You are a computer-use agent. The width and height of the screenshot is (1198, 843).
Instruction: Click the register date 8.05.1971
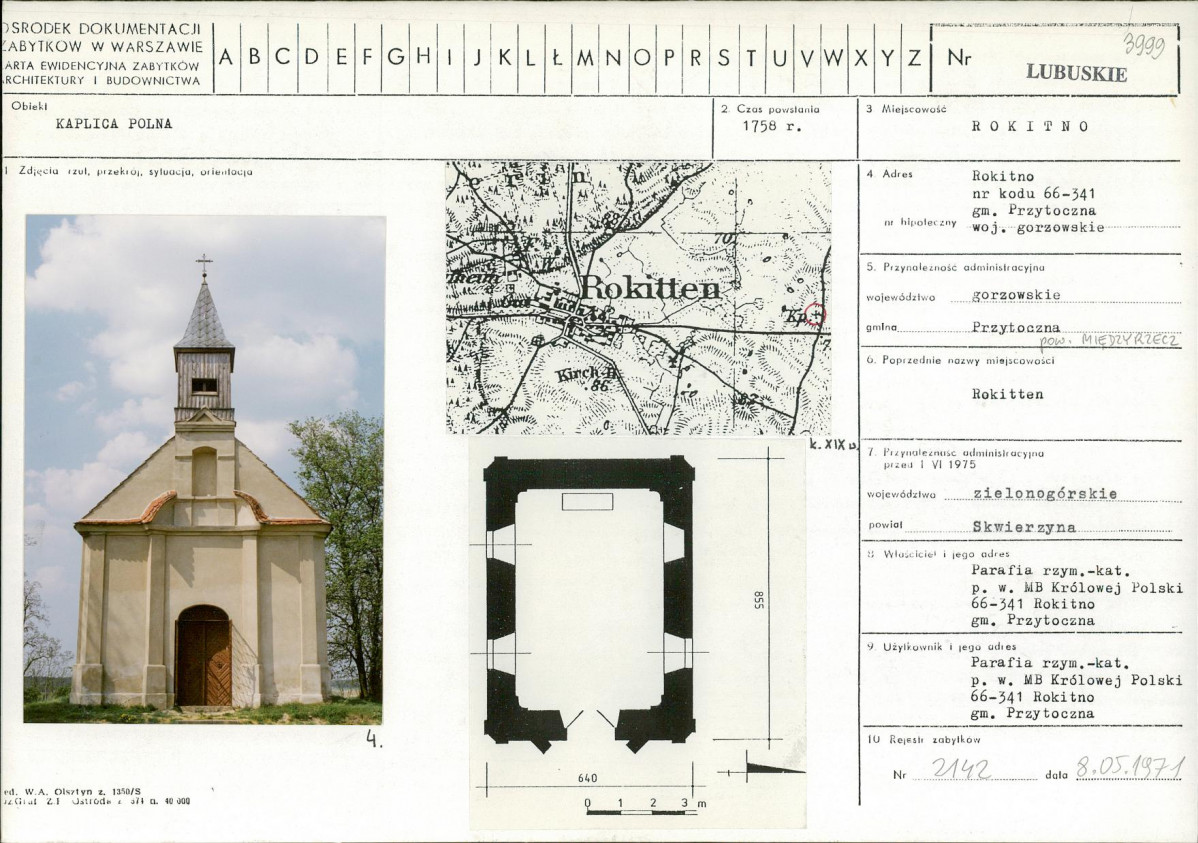pos(1130,767)
